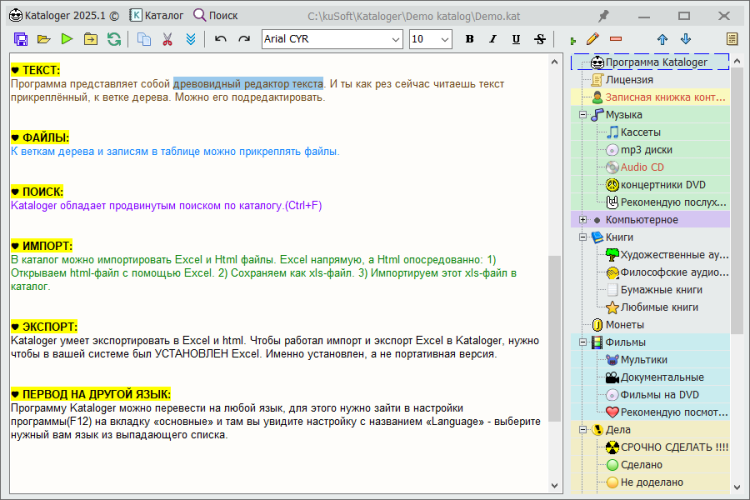
Task: Click the red minus Delete branch icon
Action: click(x=615, y=39)
